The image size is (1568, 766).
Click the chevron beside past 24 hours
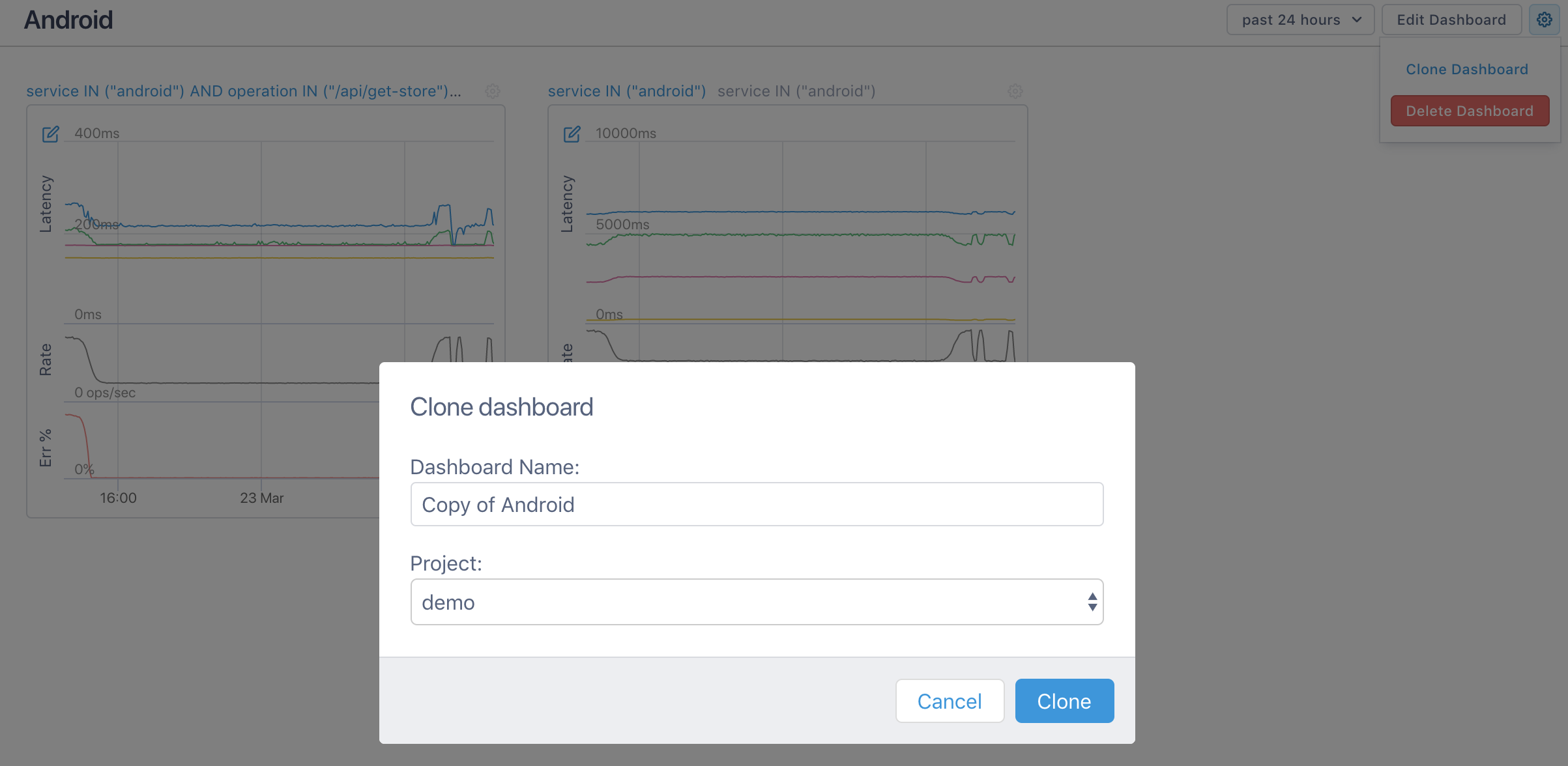[1358, 20]
